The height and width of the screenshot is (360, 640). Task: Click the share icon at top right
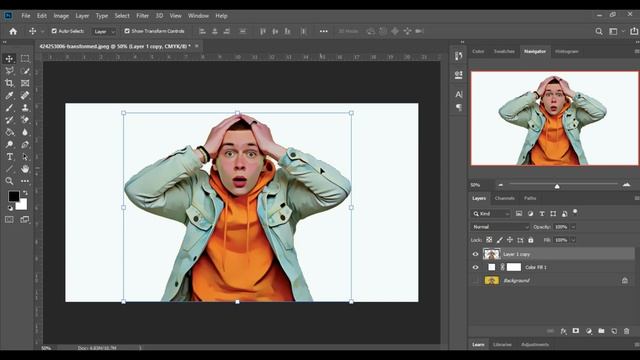[634, 31]
